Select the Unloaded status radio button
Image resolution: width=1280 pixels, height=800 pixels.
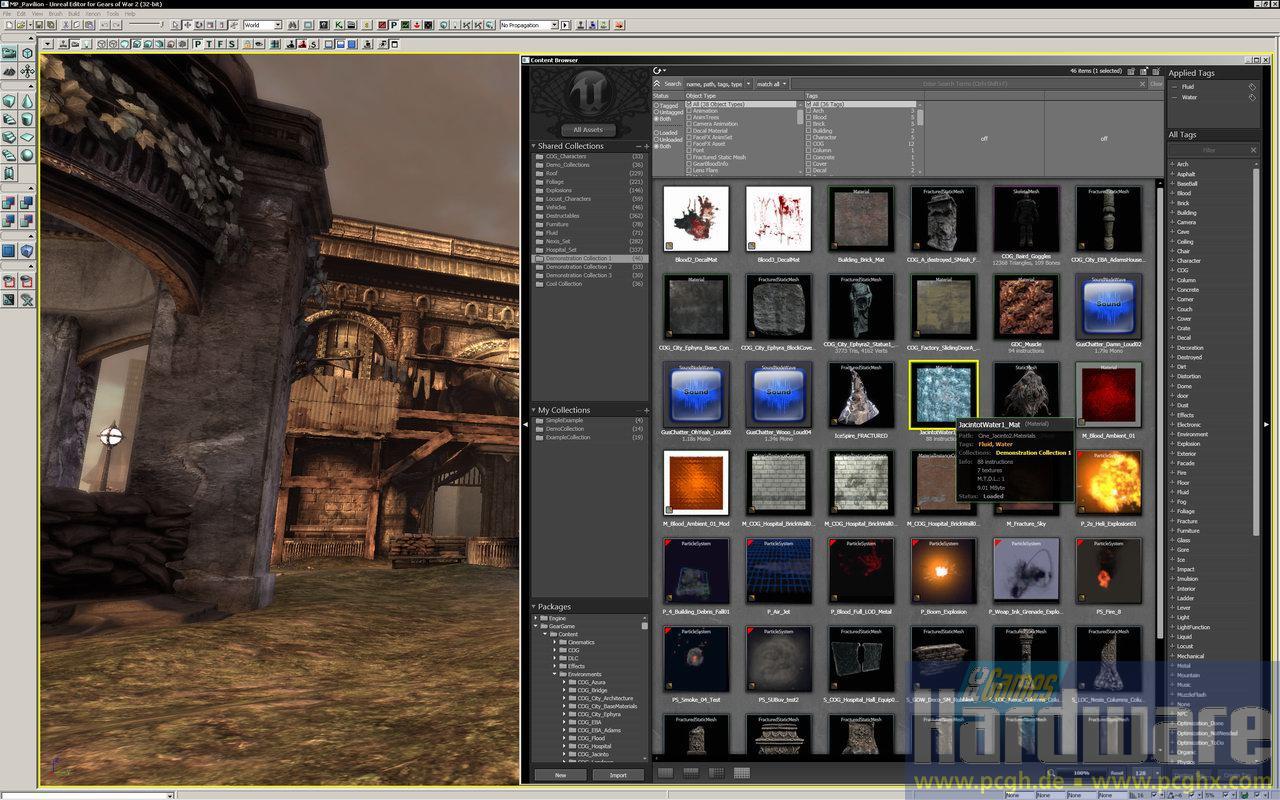(656, 140)
